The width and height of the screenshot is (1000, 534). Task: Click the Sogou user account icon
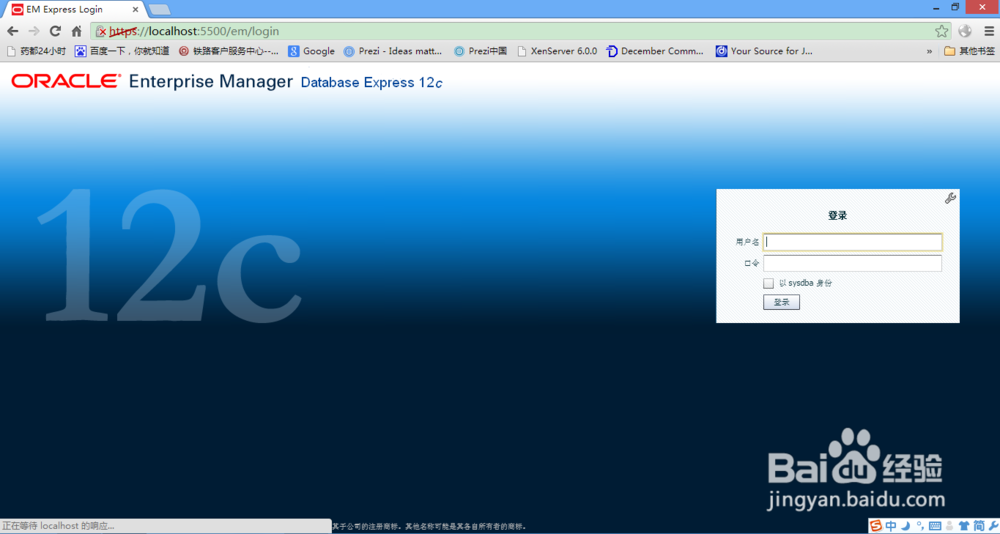[948, 526]
